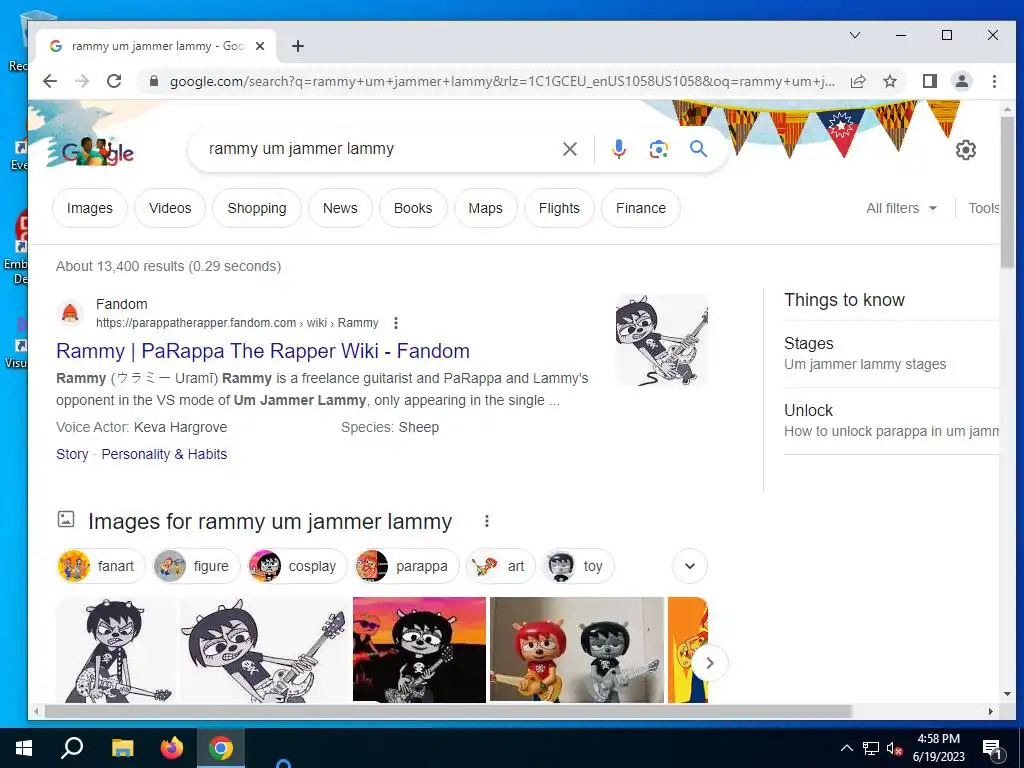Filter images by figure chip
The width and height of the screenshot is (1024, 768).
click(196, 566)
